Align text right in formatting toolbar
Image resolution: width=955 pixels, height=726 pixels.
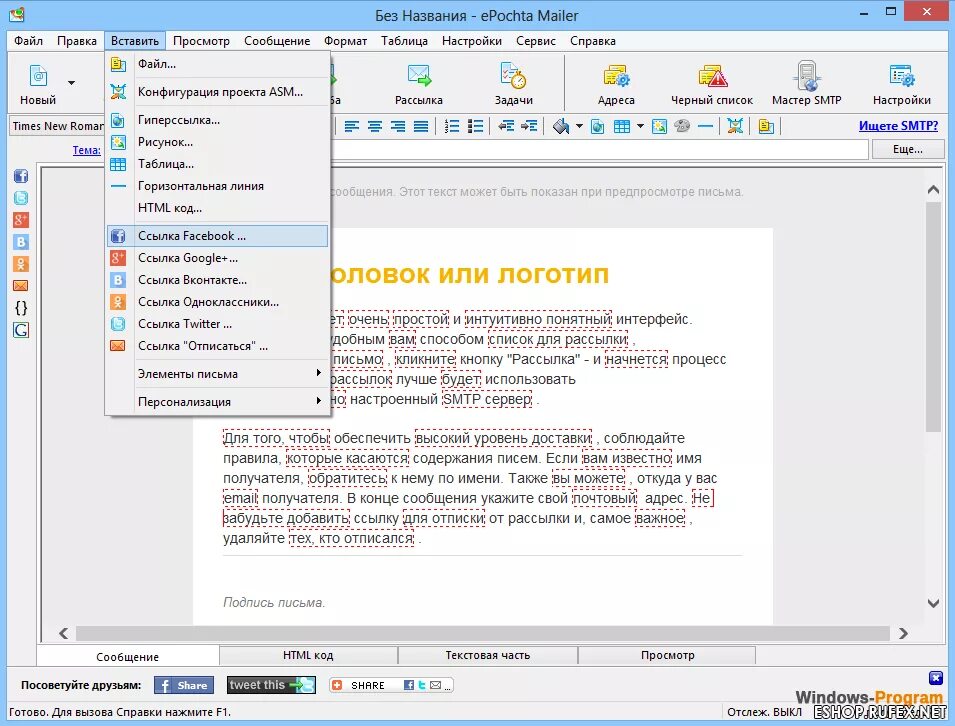click(398, 126)
